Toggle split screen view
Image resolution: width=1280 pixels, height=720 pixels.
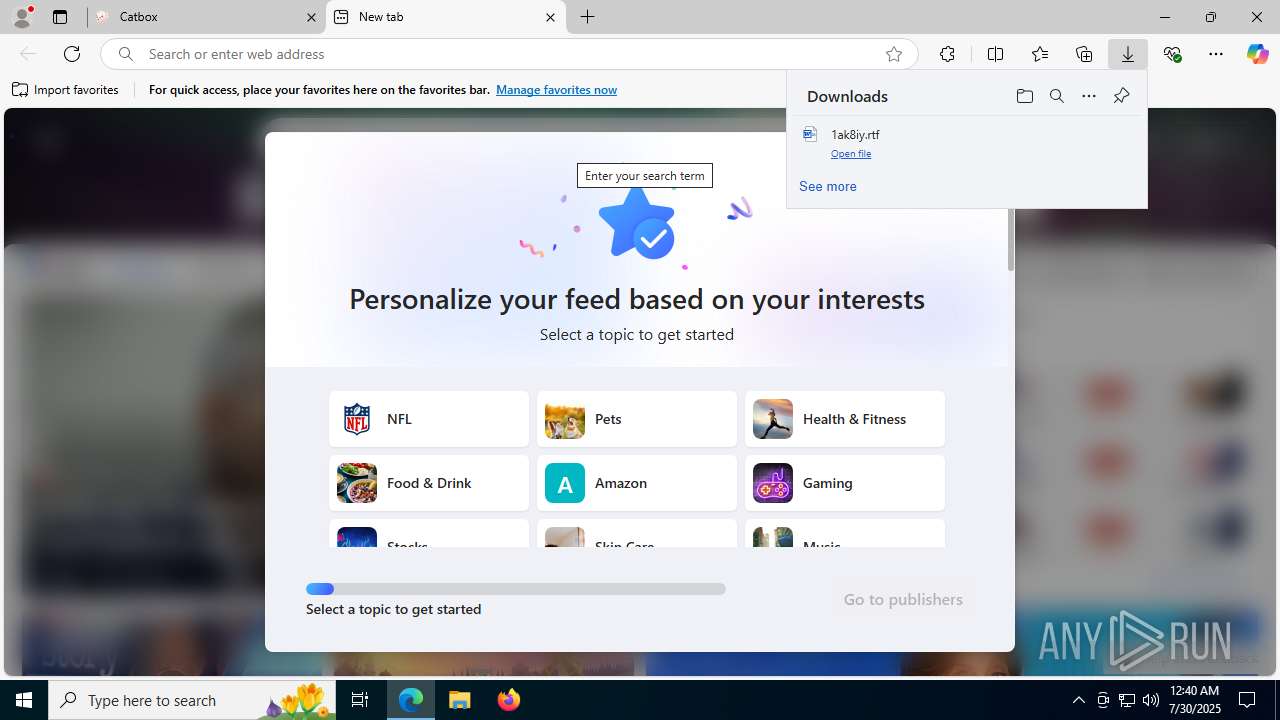click(x=995, y=54)
